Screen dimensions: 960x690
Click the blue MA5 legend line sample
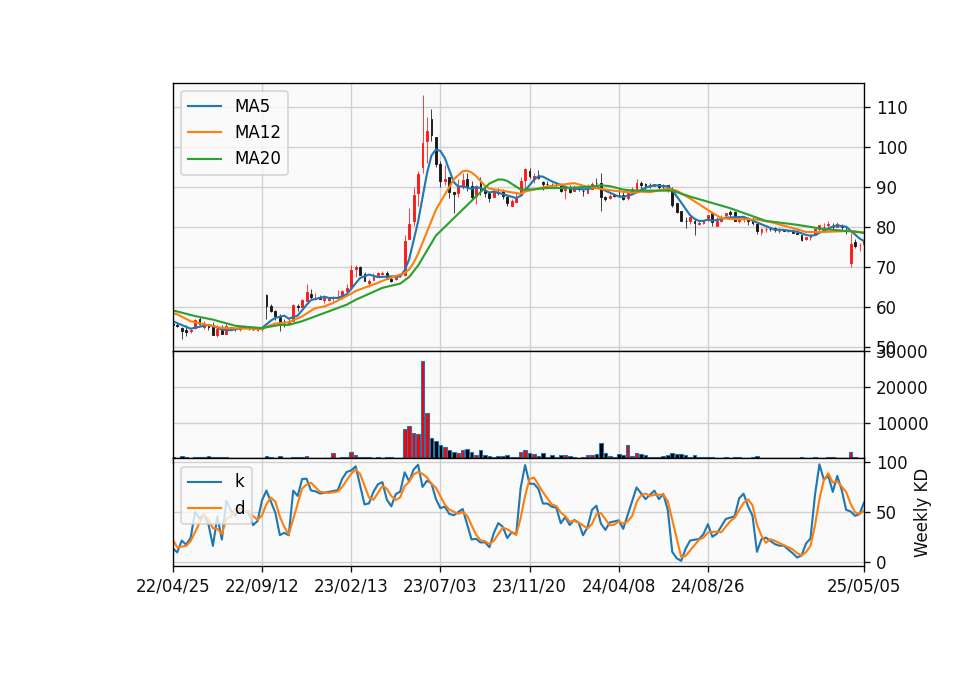204,106
